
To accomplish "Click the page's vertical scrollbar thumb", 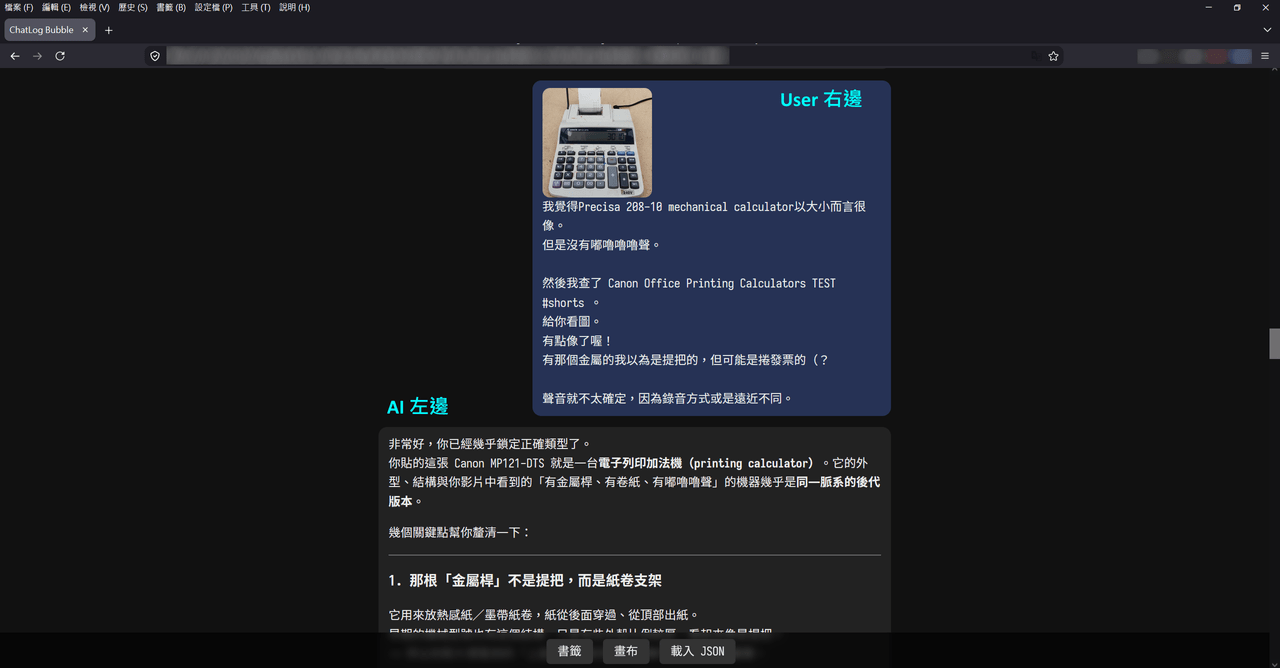I will point(1274,343).
